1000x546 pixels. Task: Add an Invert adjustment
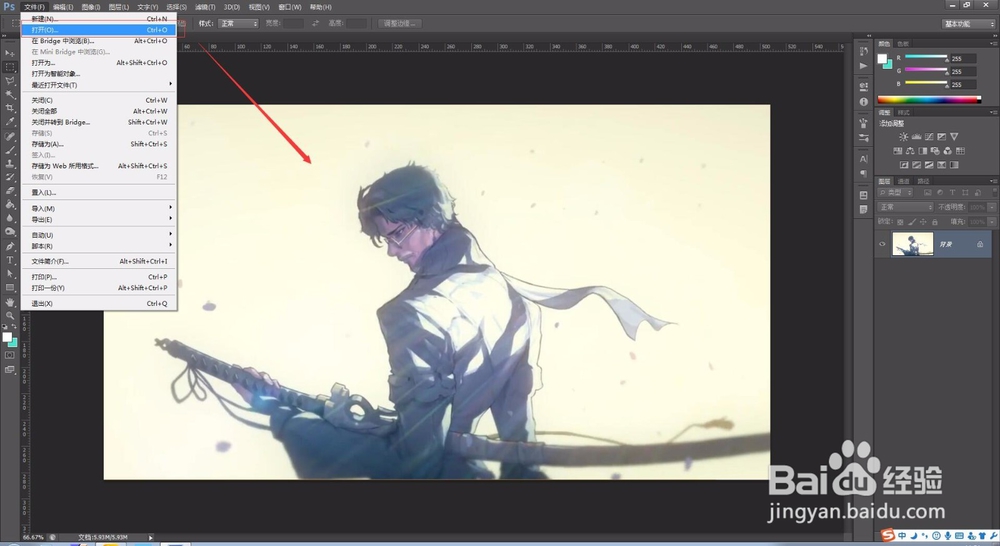tap(904, 165)
